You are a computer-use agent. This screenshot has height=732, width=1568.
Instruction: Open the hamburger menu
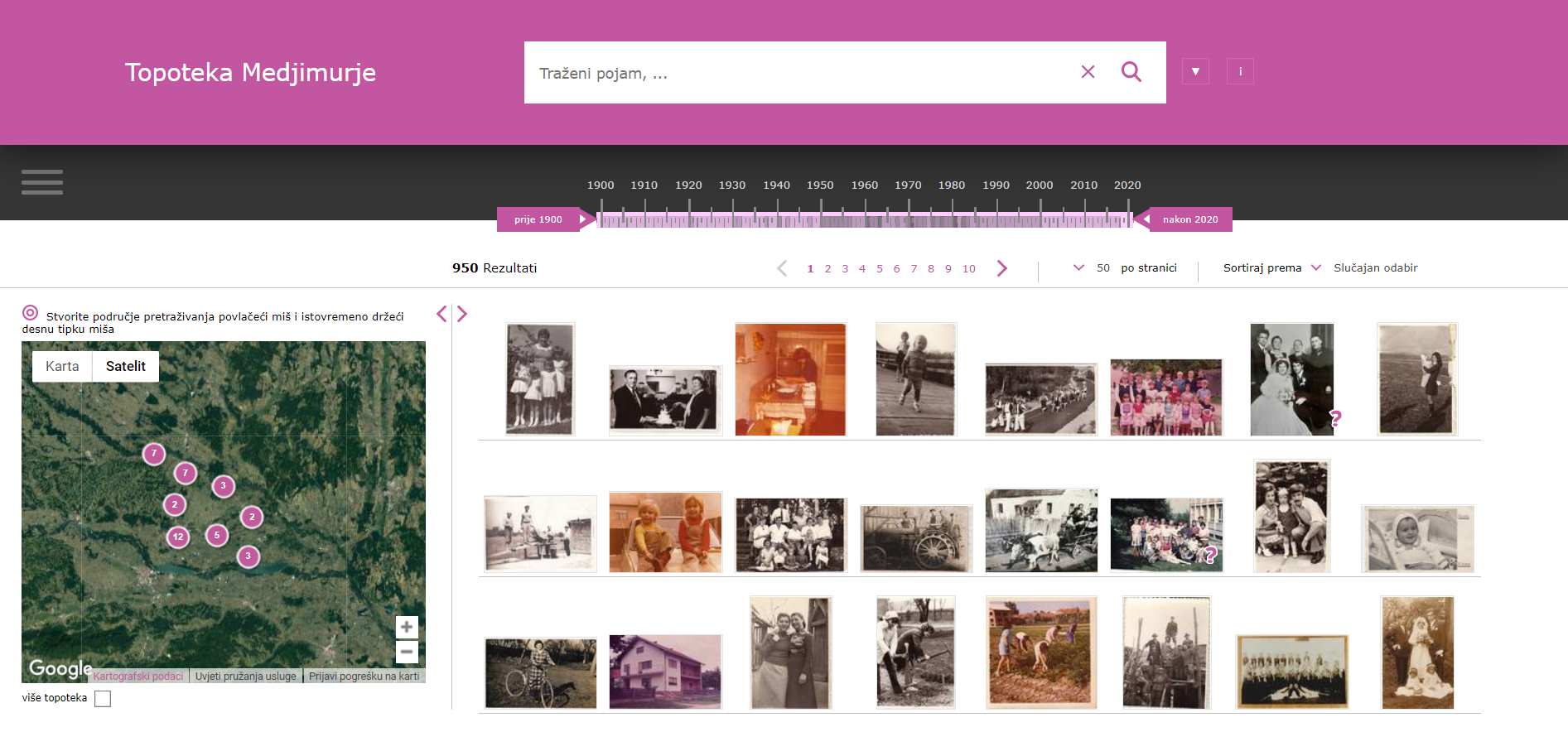[42, 182]
